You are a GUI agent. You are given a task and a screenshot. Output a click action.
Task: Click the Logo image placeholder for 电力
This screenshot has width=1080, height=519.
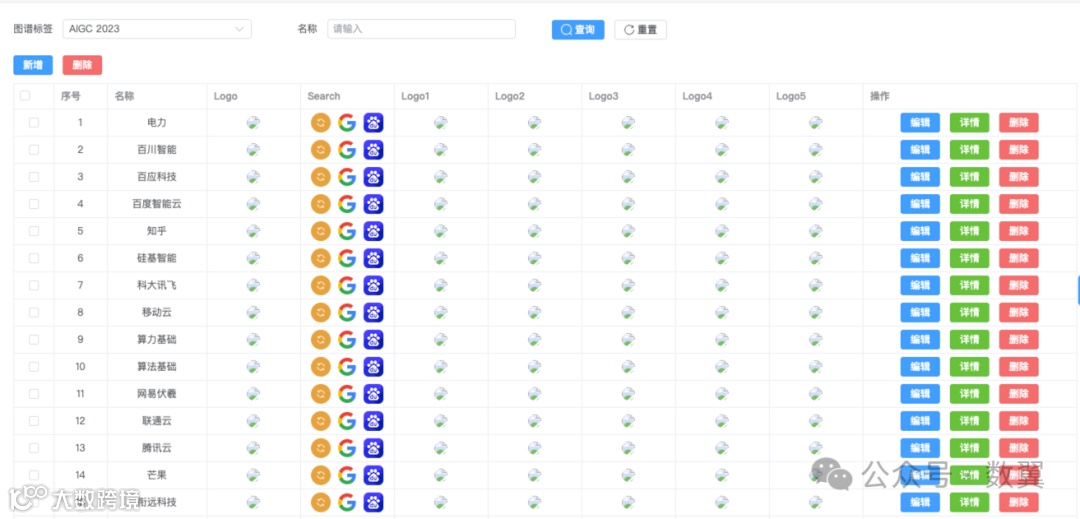click(253, 123)
